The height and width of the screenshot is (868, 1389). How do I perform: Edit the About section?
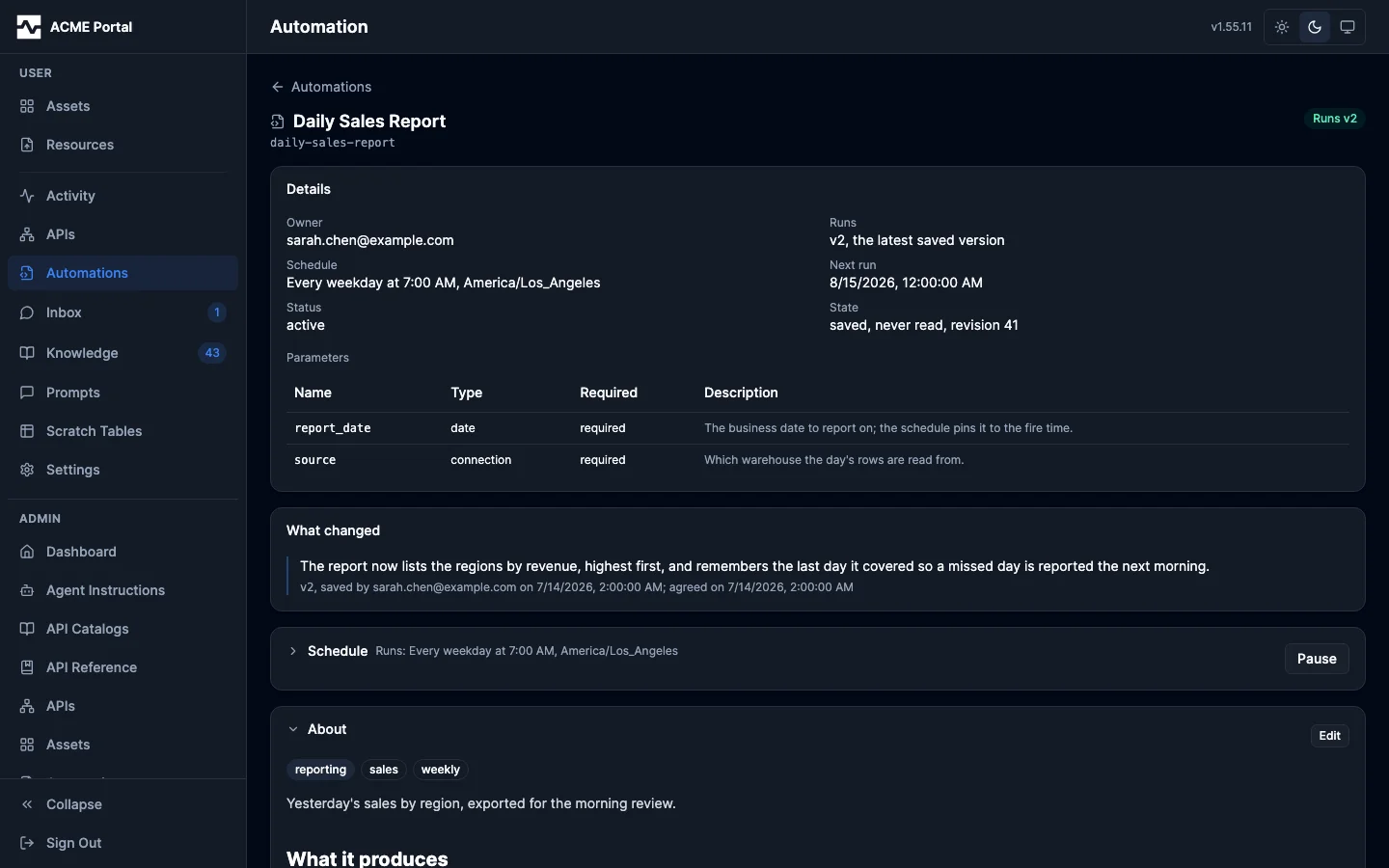[x=1329, y=736]
